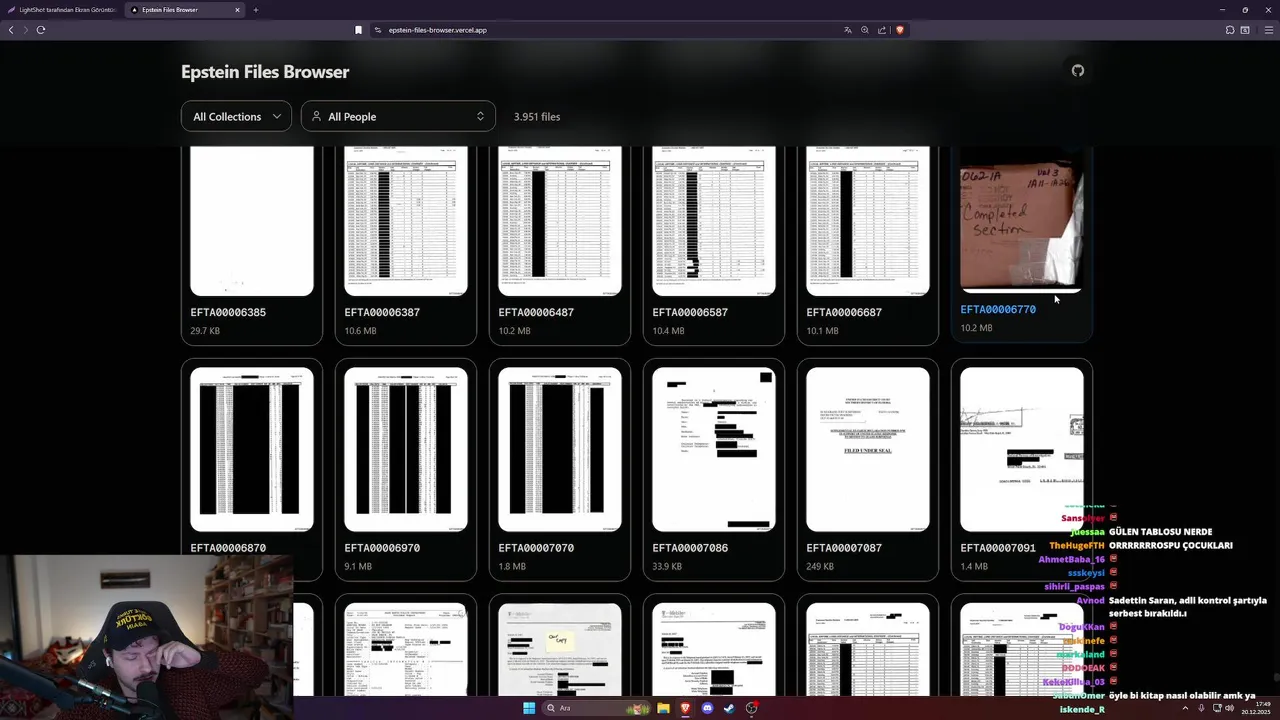Select the Epstein Files Browser tab

click(186, 10)
